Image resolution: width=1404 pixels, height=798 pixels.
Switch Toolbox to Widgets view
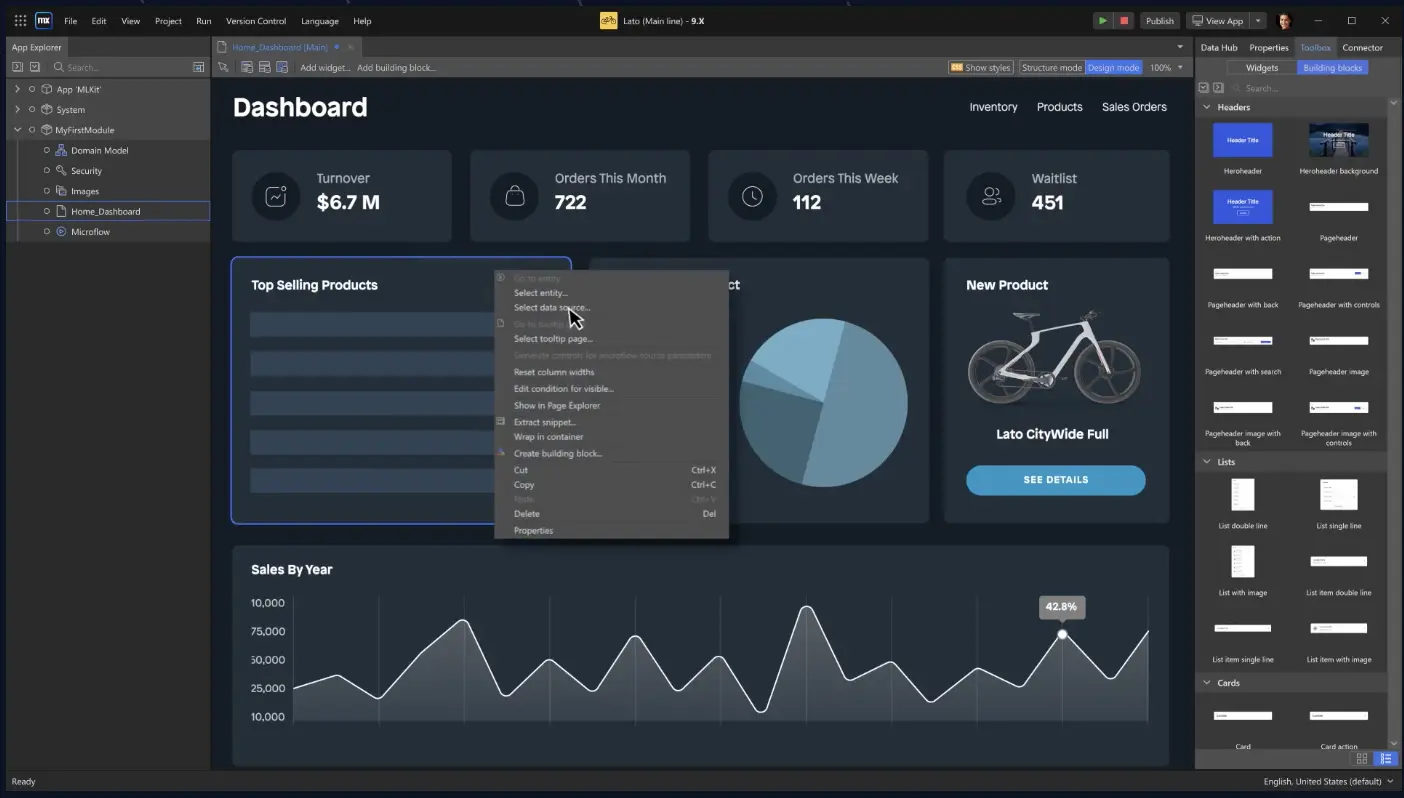(1260, 67)
